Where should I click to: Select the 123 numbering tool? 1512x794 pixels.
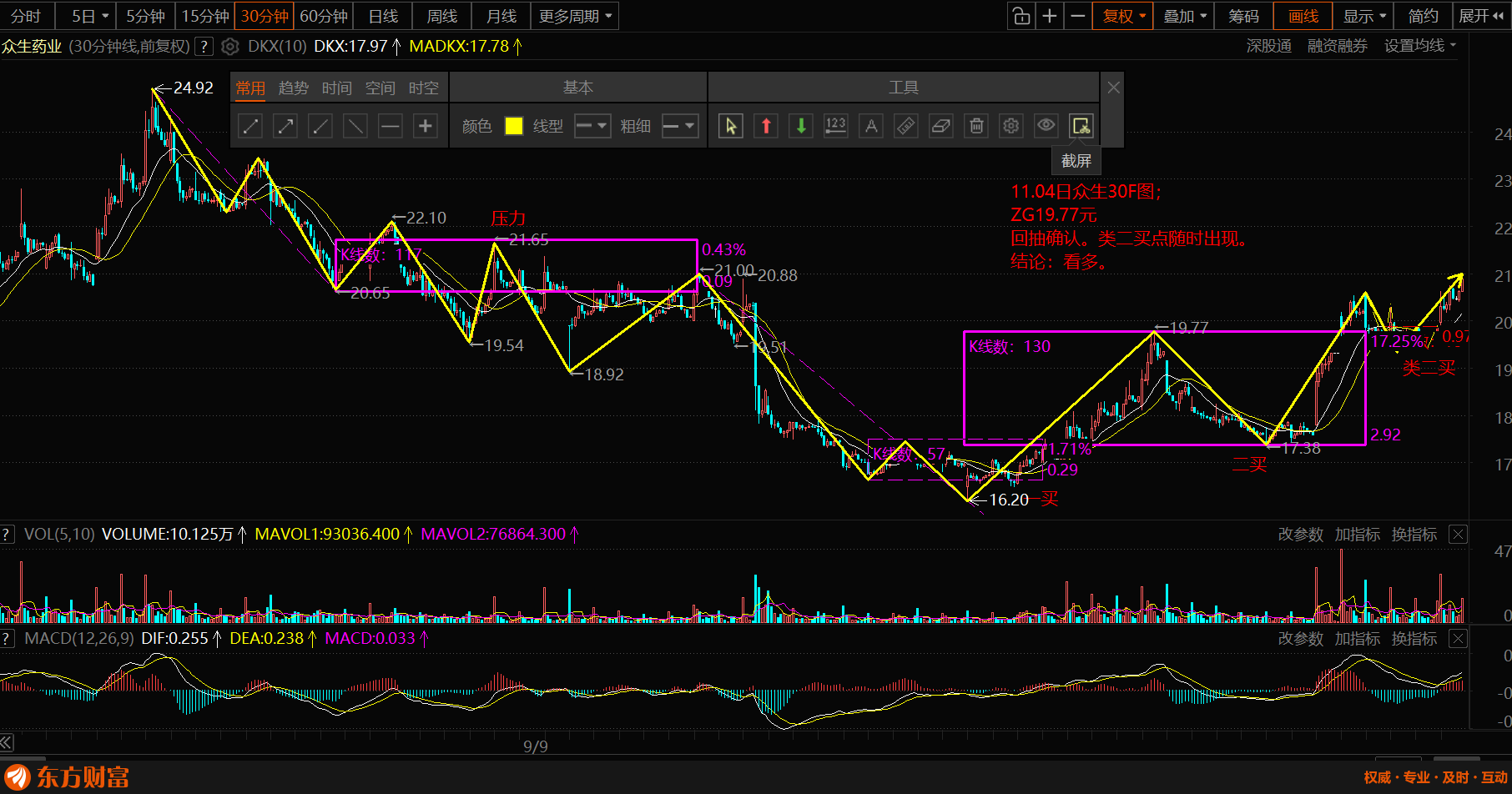point(836,126)
